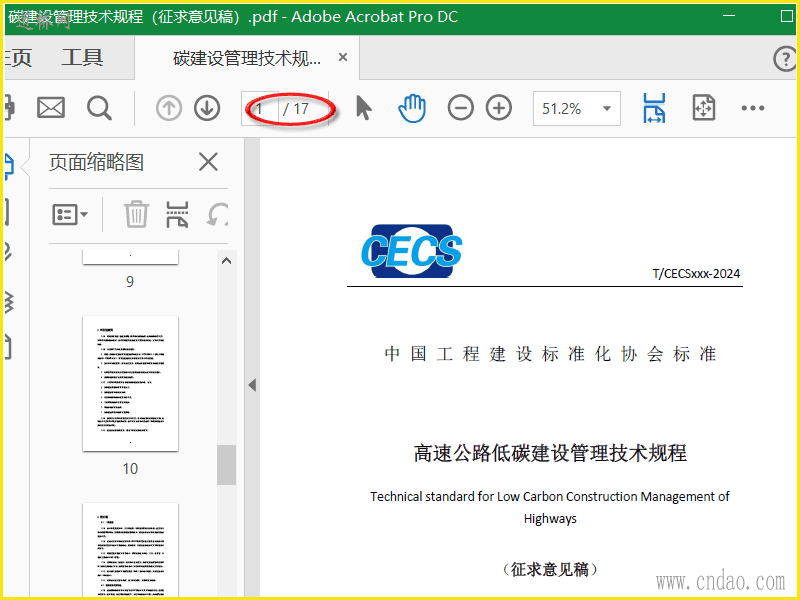
Task: Click the thumbnail panel scrollbar handle
Action: click(227, 465)
